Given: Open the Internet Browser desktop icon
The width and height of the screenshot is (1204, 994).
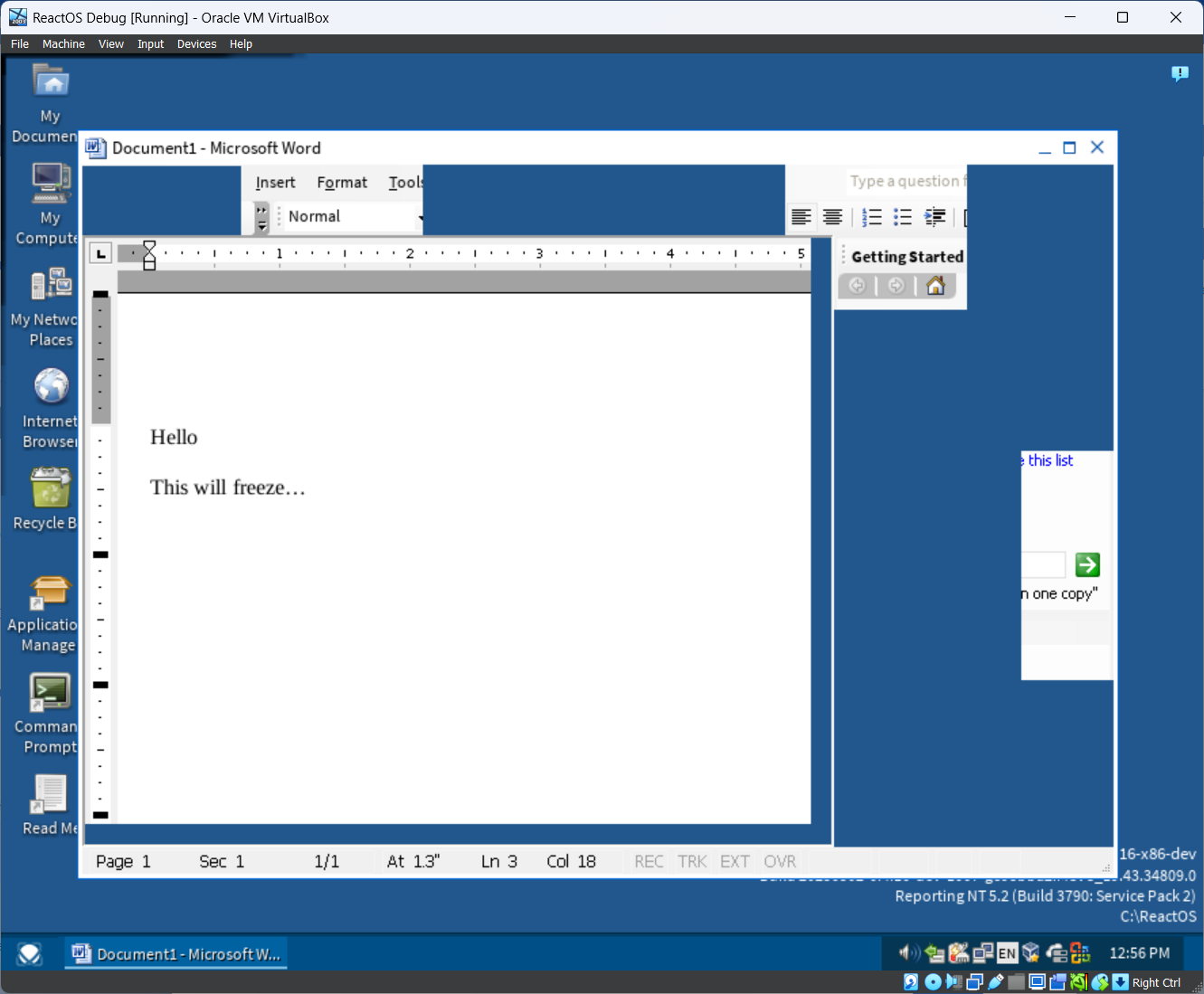Looking at the screenshot, I should point(51,408).
